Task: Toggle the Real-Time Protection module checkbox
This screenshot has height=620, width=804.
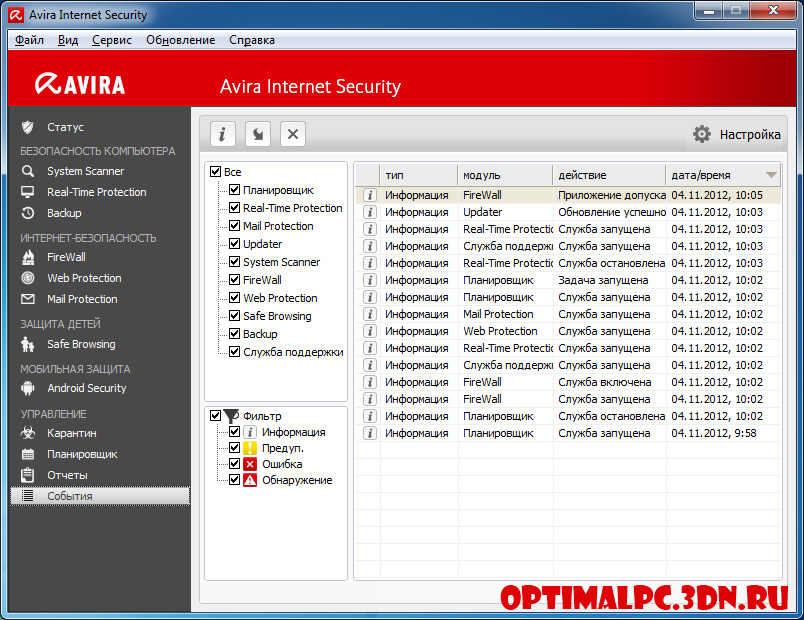Action: point(234,208)
